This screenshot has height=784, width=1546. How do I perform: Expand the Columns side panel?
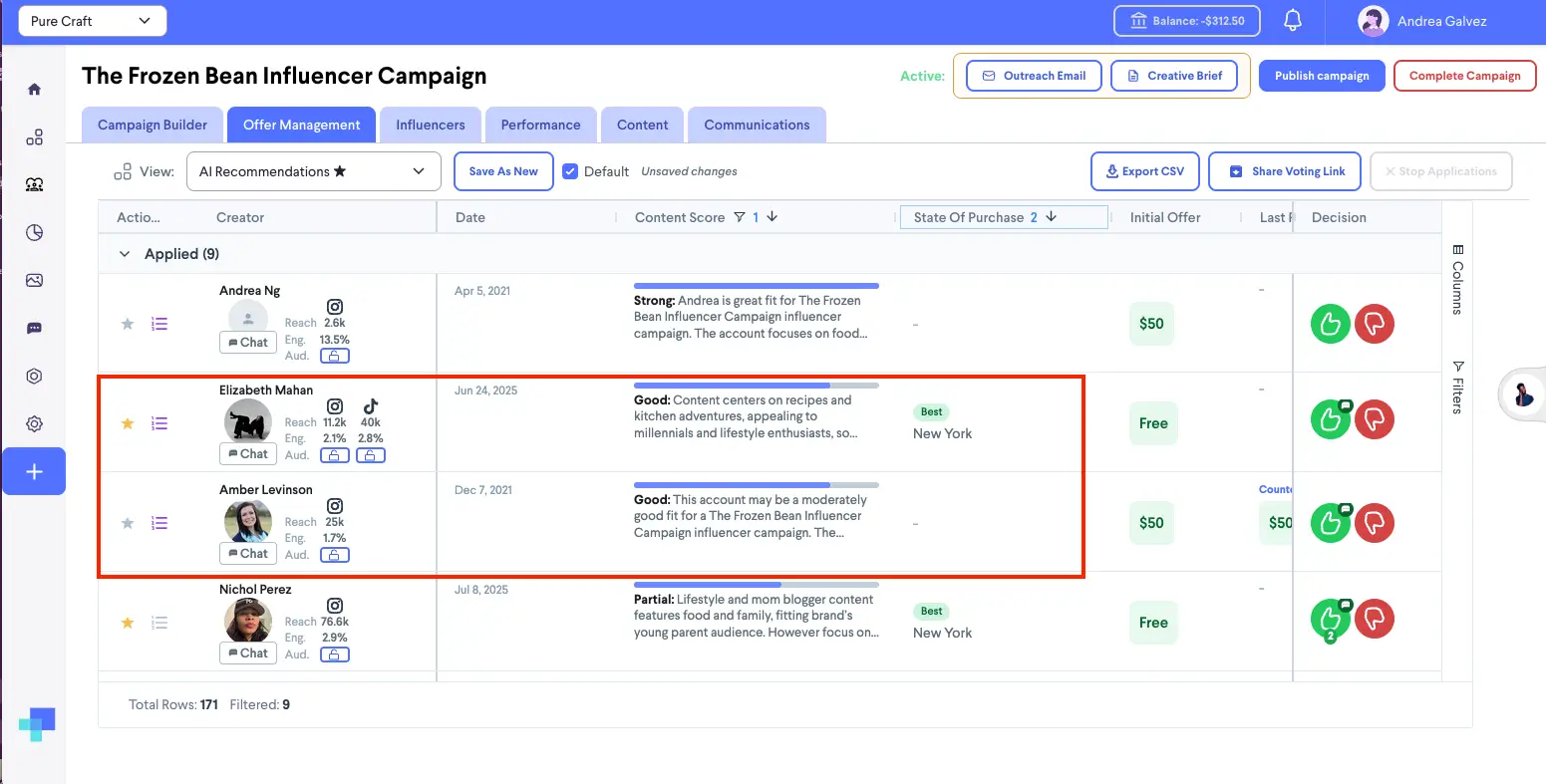[x=1457, y=279]
